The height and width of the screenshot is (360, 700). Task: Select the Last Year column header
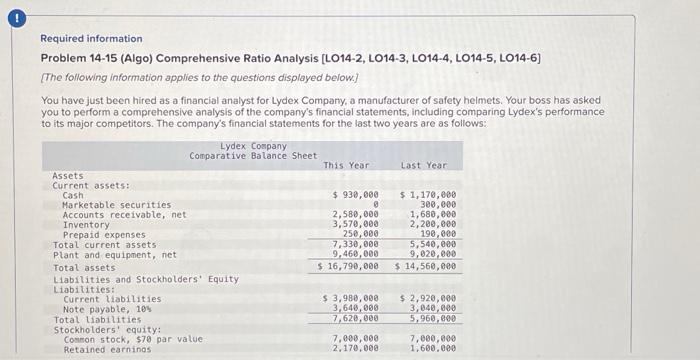click(x=424, y=165)
